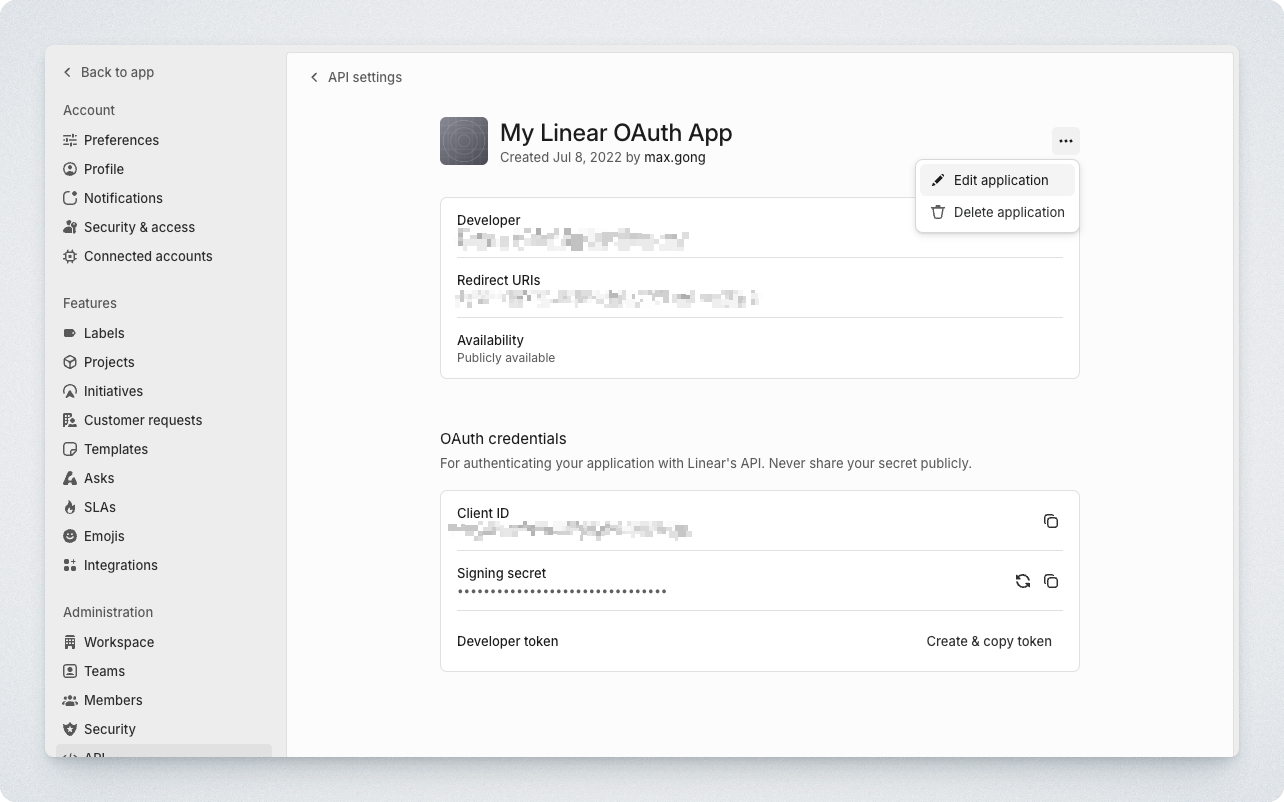This screenshot has width=1284, height=802.
Task: Go to Security & access
Action: [139, 227]
